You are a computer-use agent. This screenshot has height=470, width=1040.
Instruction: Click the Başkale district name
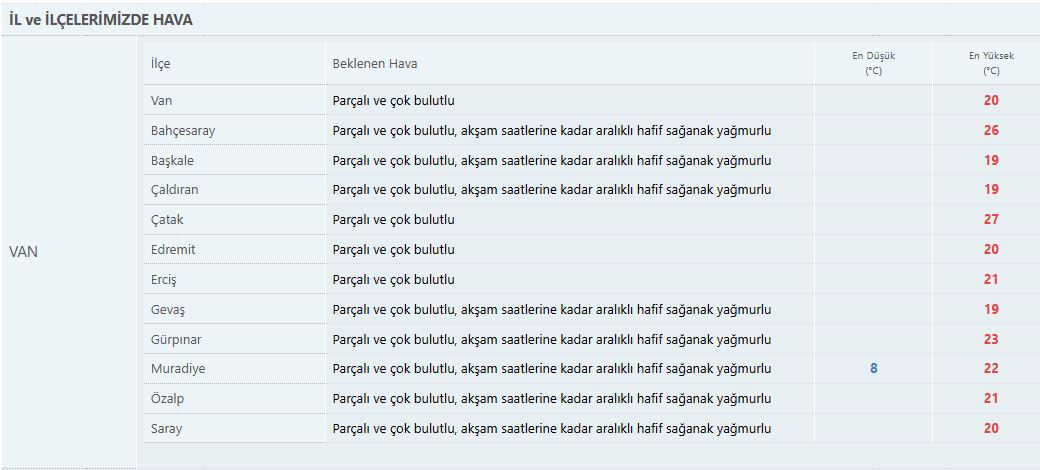click(172, 161)
